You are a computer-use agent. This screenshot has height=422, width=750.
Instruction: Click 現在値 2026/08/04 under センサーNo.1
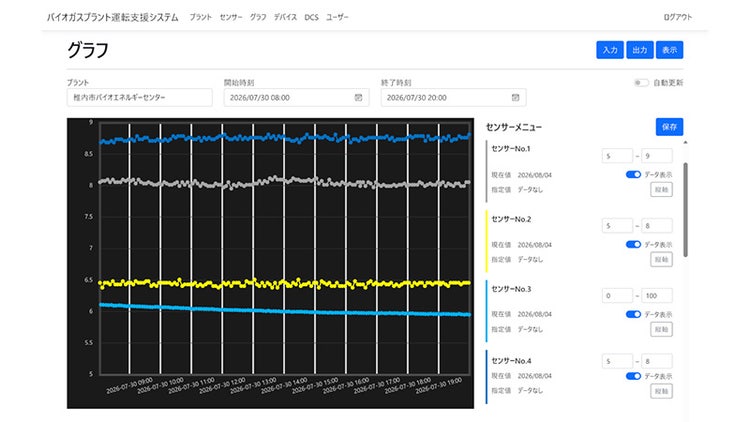pos(521,175)
